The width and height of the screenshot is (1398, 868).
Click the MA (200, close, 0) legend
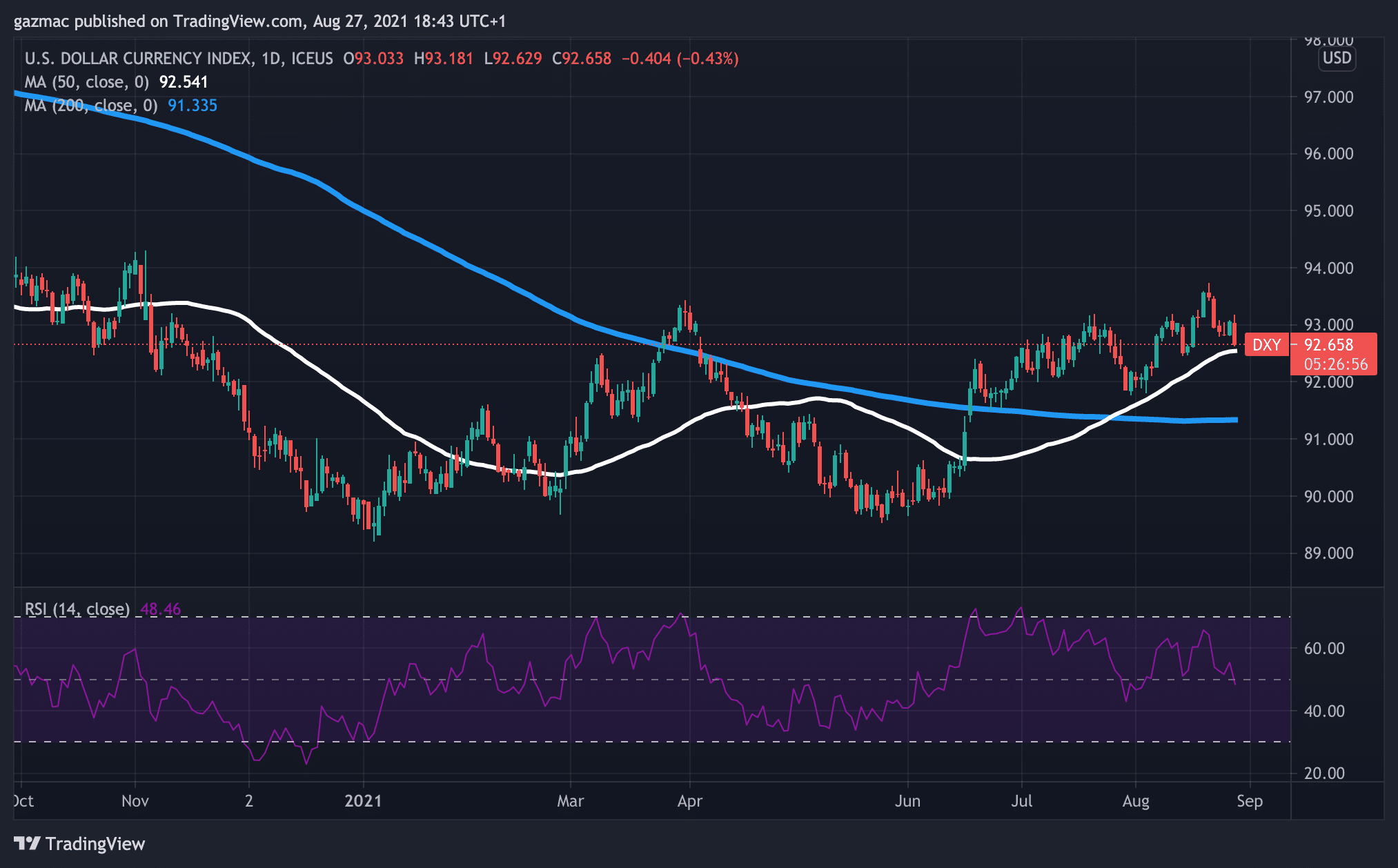coord(91,106)
